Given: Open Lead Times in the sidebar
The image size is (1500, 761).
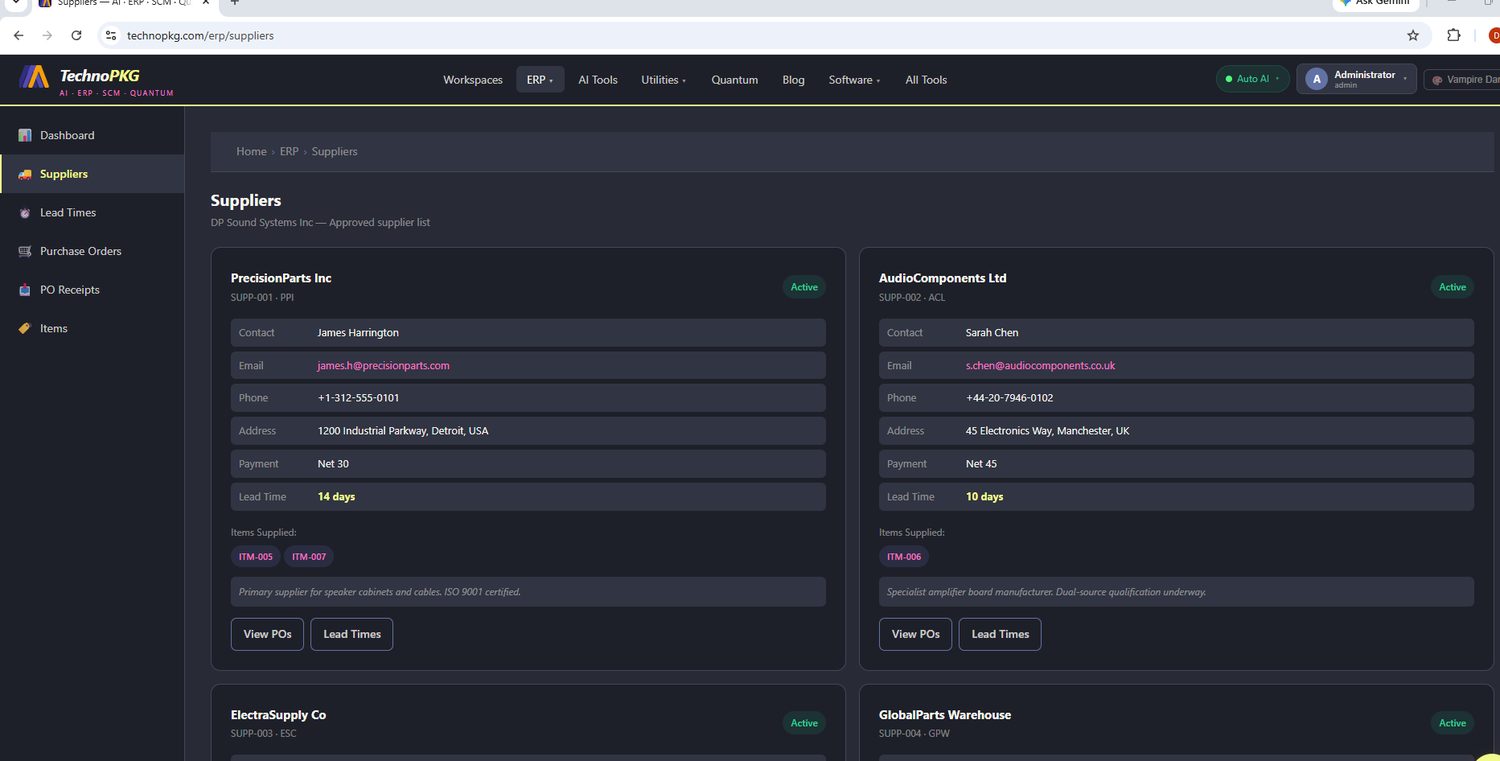Looking at the screenshot, I should 92,213.
